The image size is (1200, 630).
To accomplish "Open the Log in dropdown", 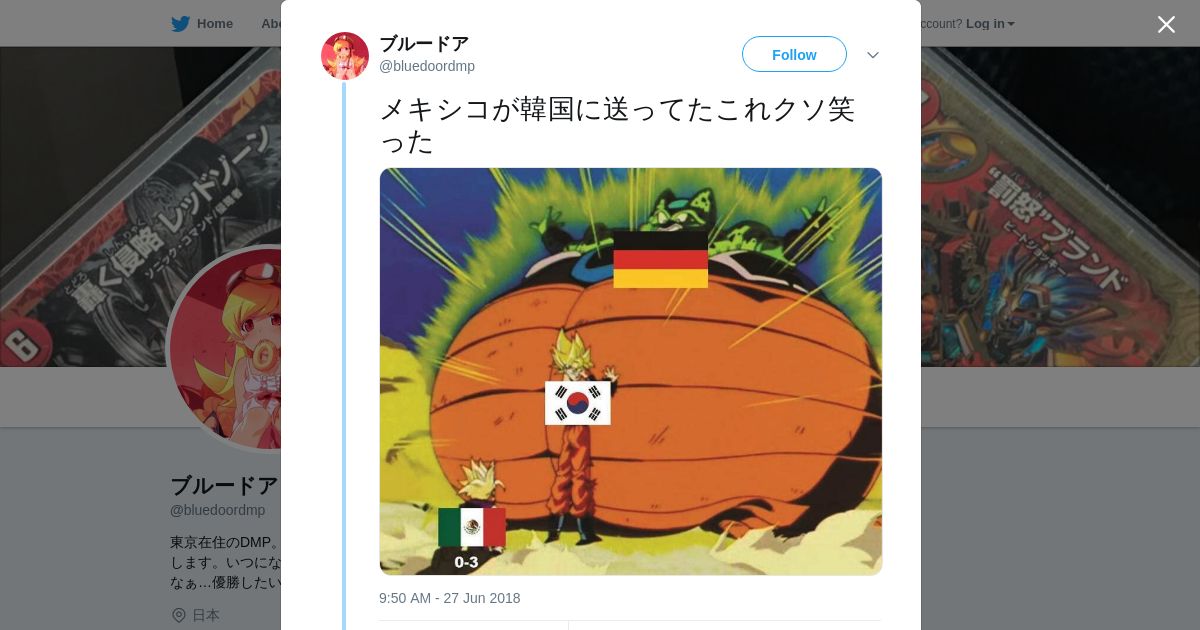I will click(990, 23).
